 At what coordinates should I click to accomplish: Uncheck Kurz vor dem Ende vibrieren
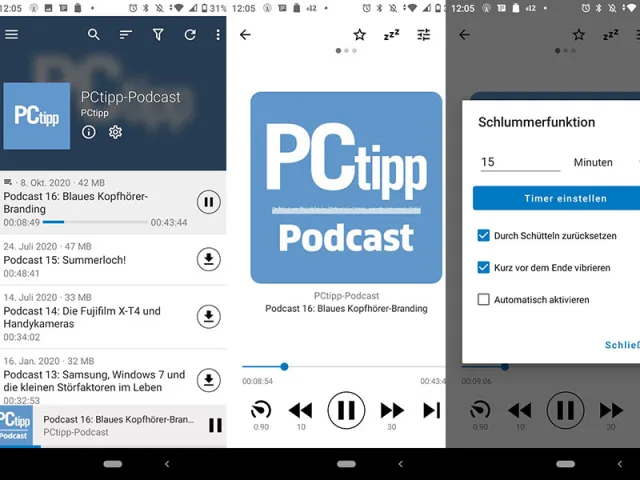click(484, 267)
